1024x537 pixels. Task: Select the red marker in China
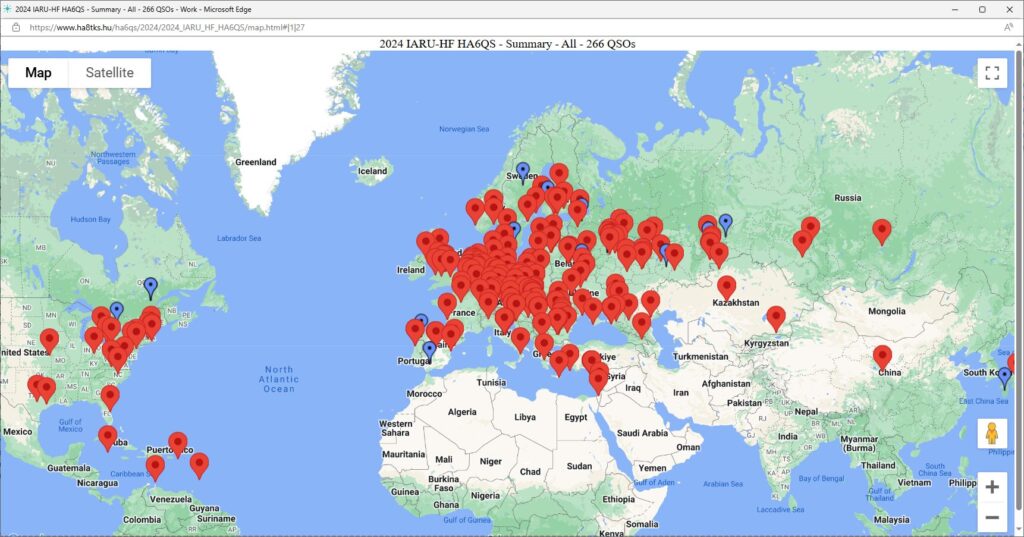pos(882,356)
